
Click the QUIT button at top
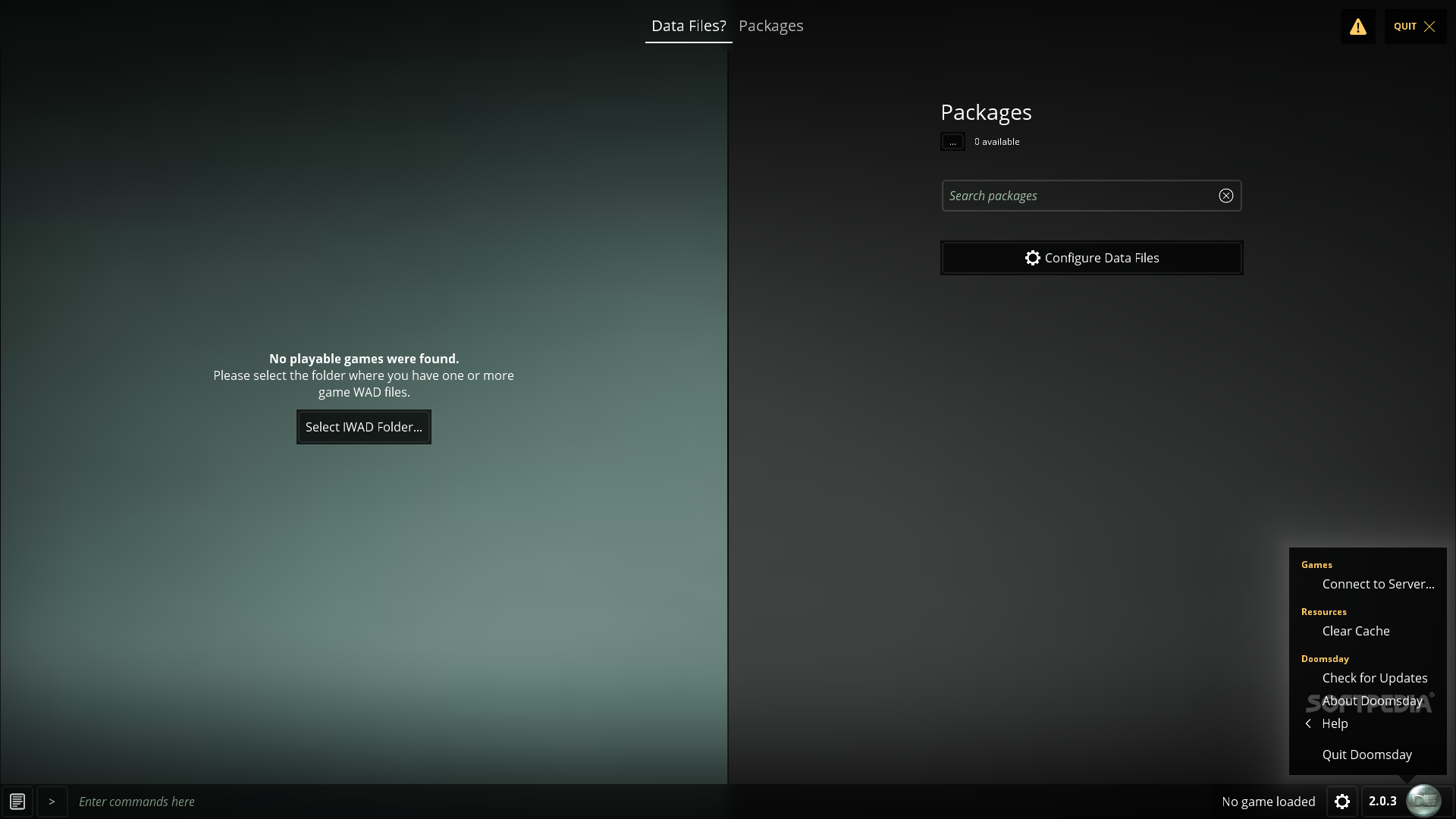coord(1414,27)
